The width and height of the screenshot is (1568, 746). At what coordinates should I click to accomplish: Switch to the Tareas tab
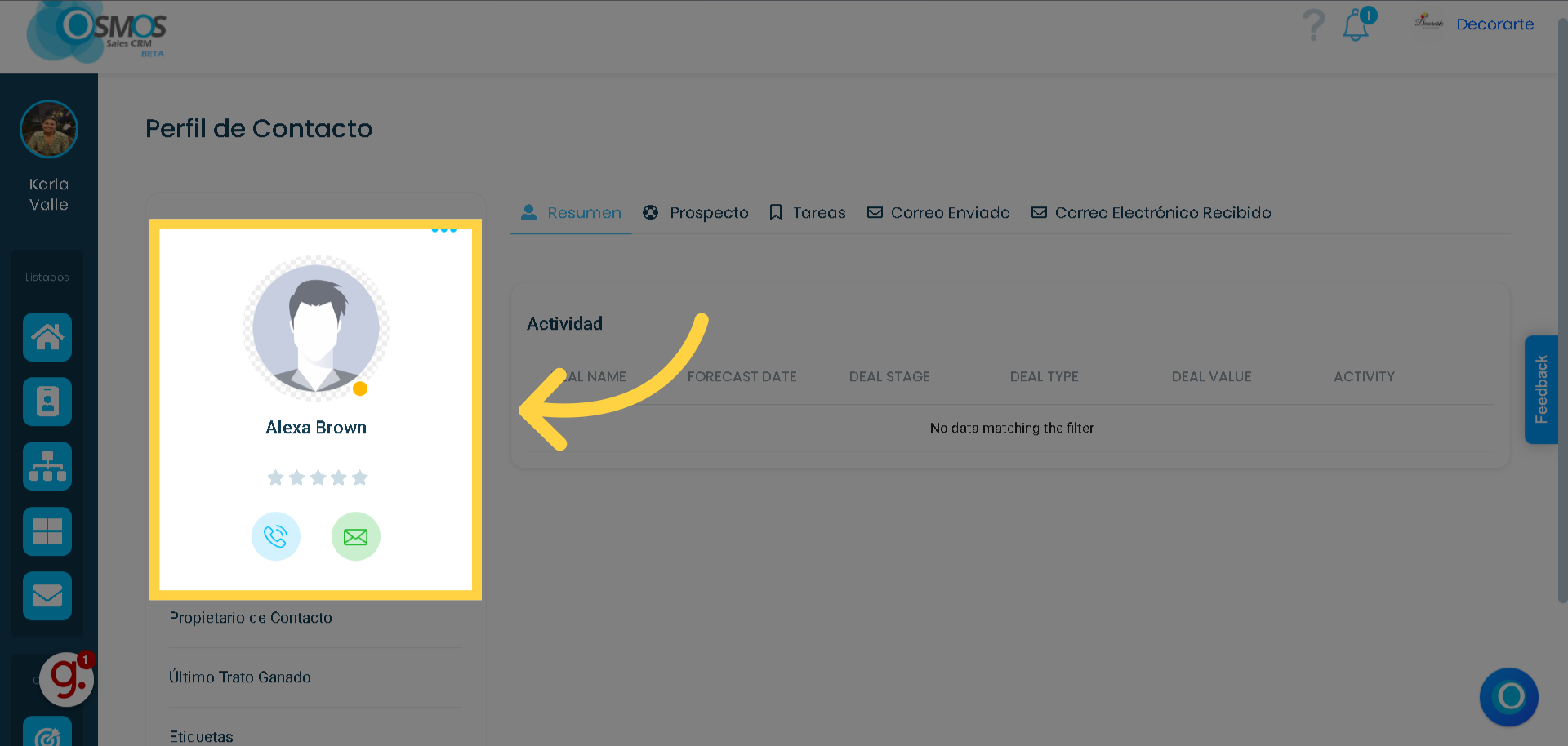pos(808,213)
